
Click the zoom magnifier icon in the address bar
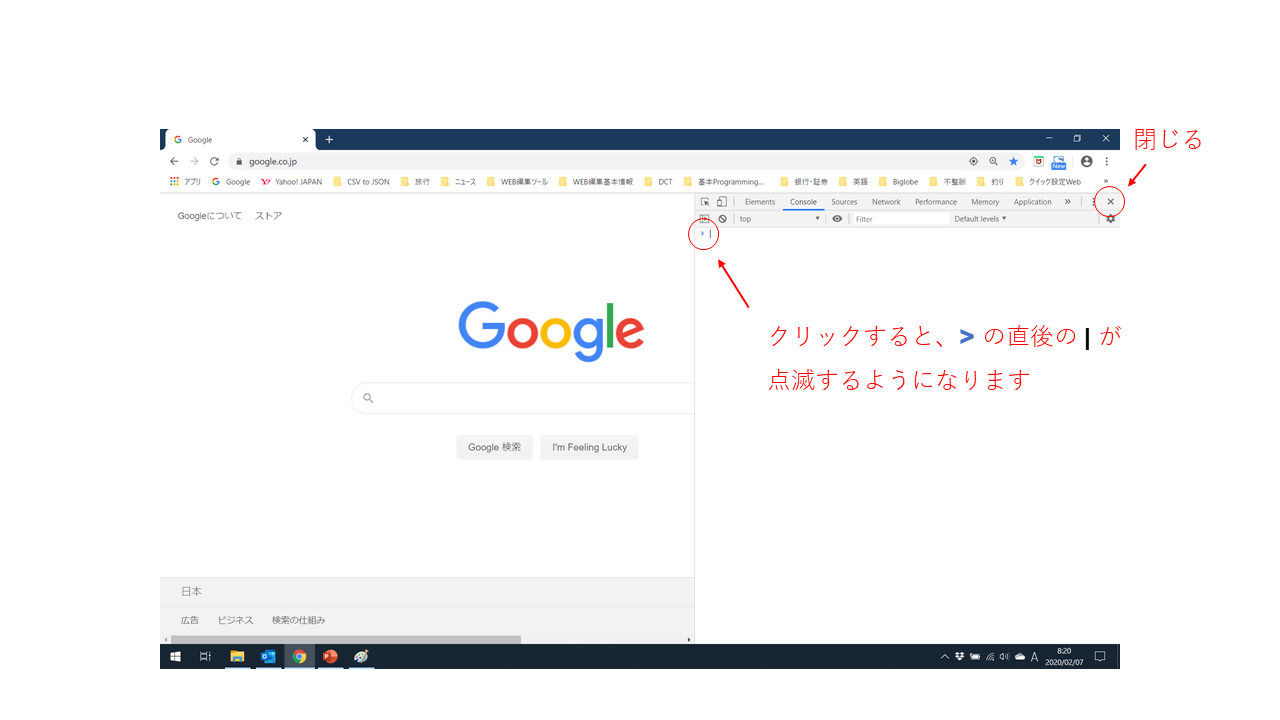click(x=993, y=161)
